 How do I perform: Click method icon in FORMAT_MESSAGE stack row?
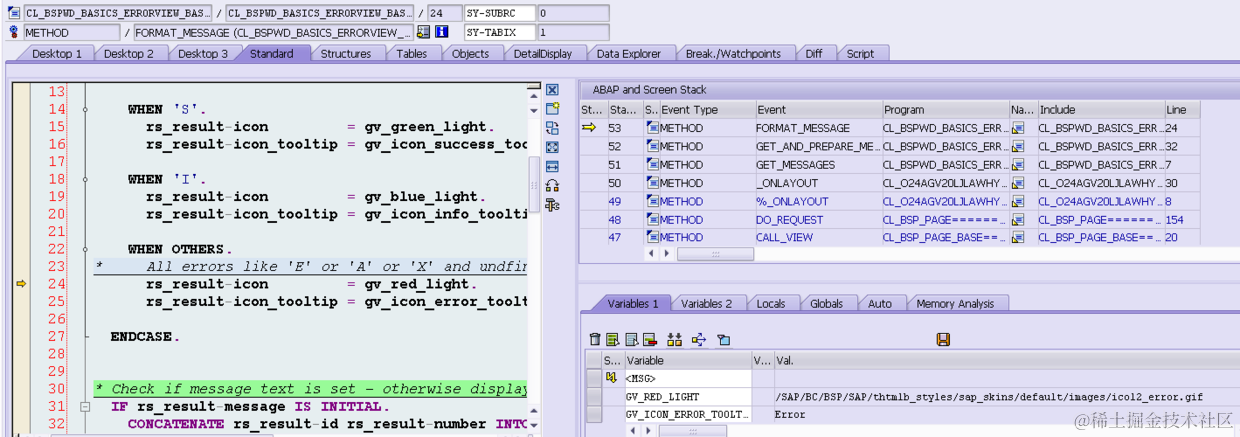pos(652,128)
